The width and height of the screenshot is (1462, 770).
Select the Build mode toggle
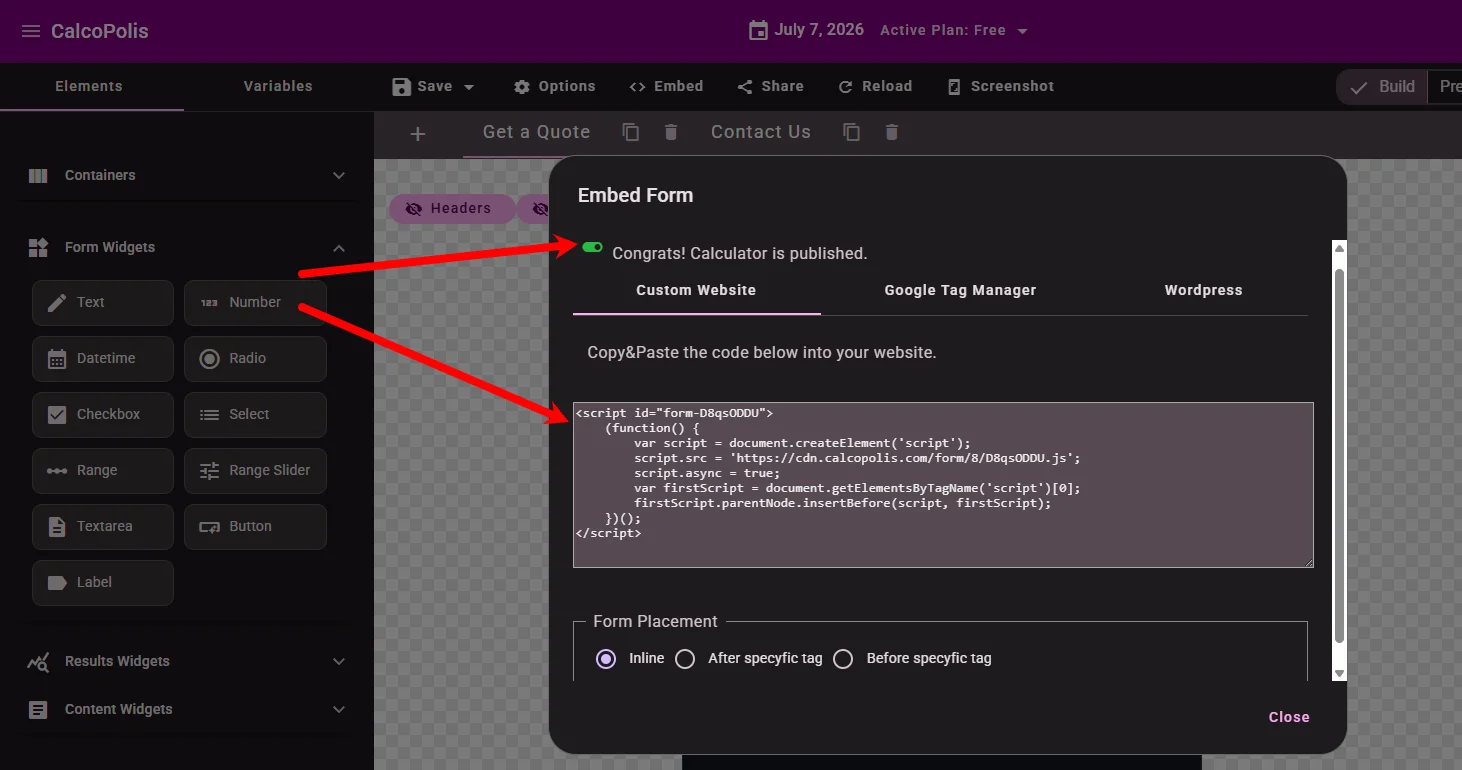coord(1382,87)
